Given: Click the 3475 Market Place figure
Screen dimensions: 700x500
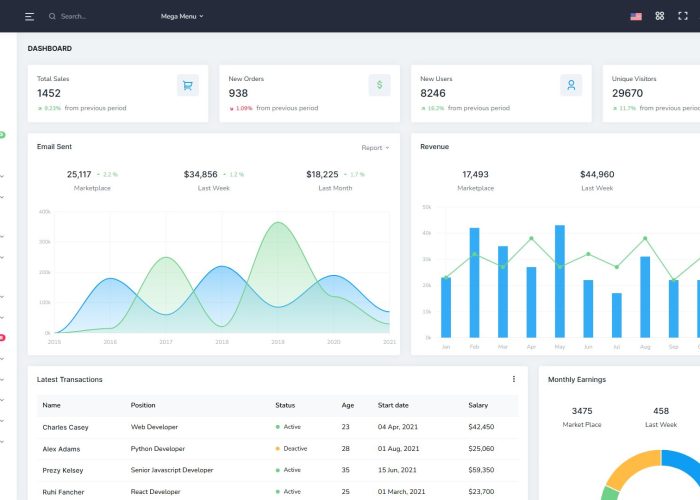Looking at the screenshot, I should pos(582,411).
